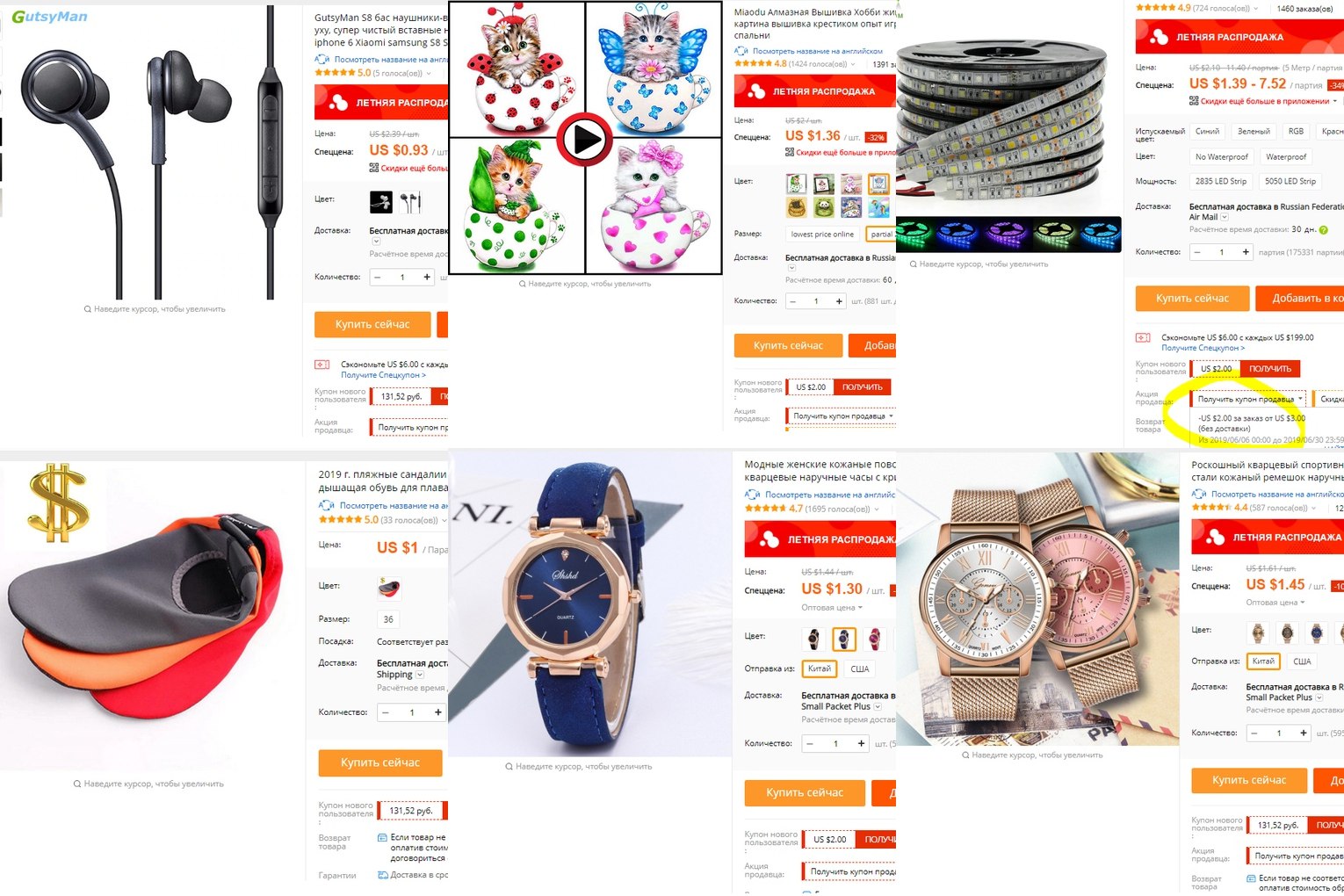Viewport: 1344px width, 896px height.
Task: Click the translate icon under the Miaodu embroidery title
Action: tap(741, 51)
